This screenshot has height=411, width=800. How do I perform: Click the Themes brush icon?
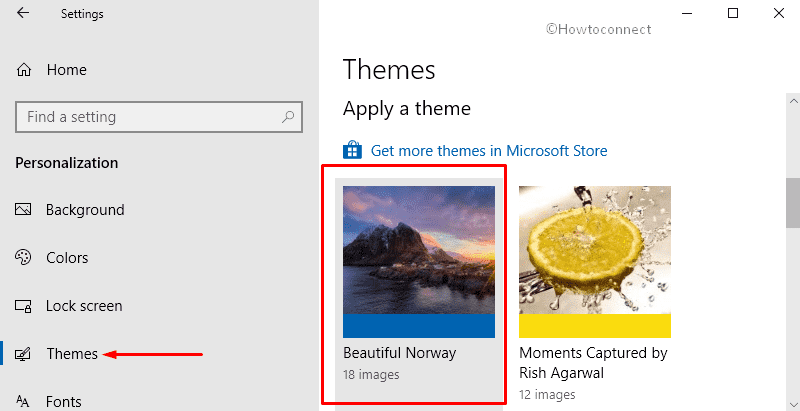coord(23,354)
